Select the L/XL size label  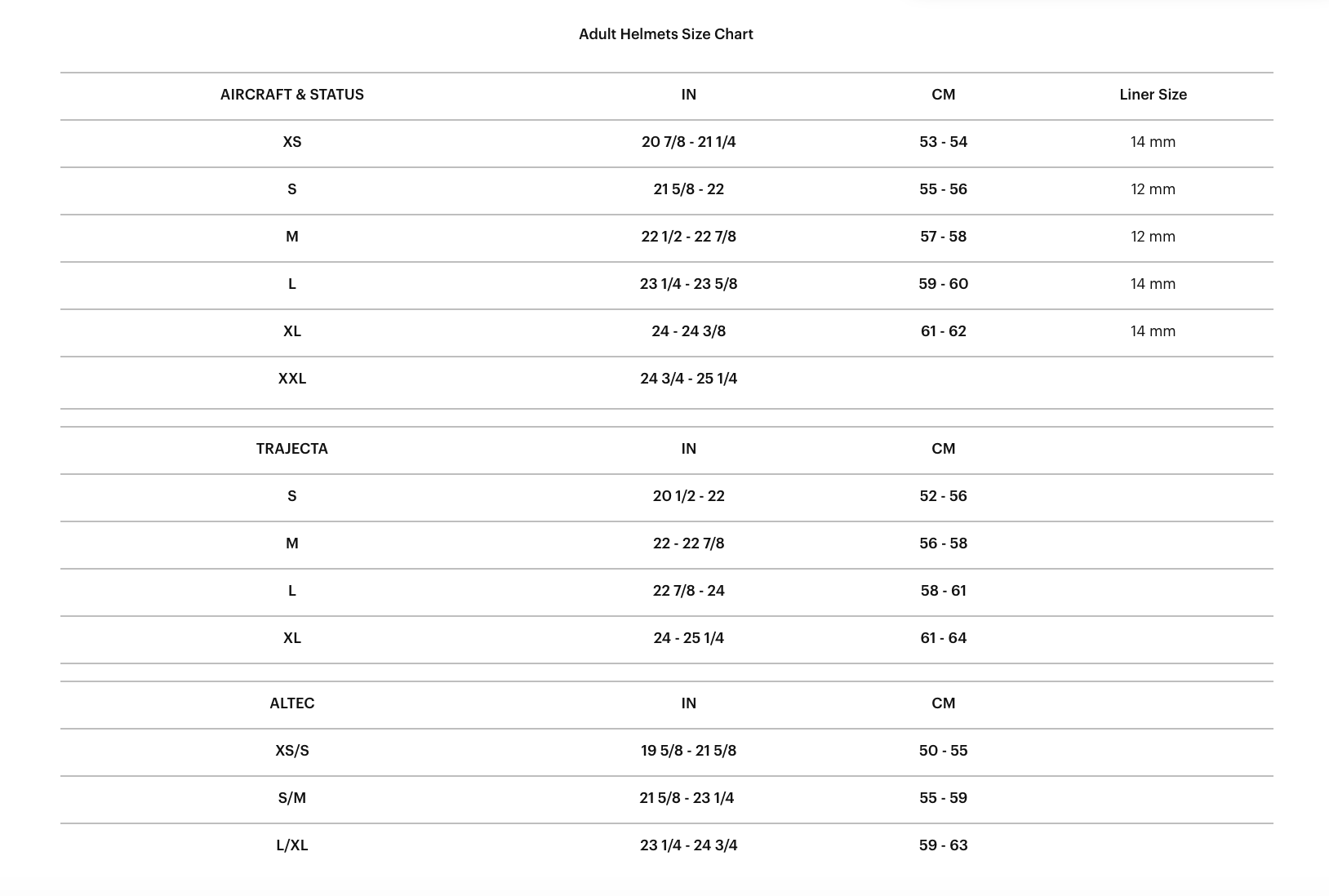[291, 845]
